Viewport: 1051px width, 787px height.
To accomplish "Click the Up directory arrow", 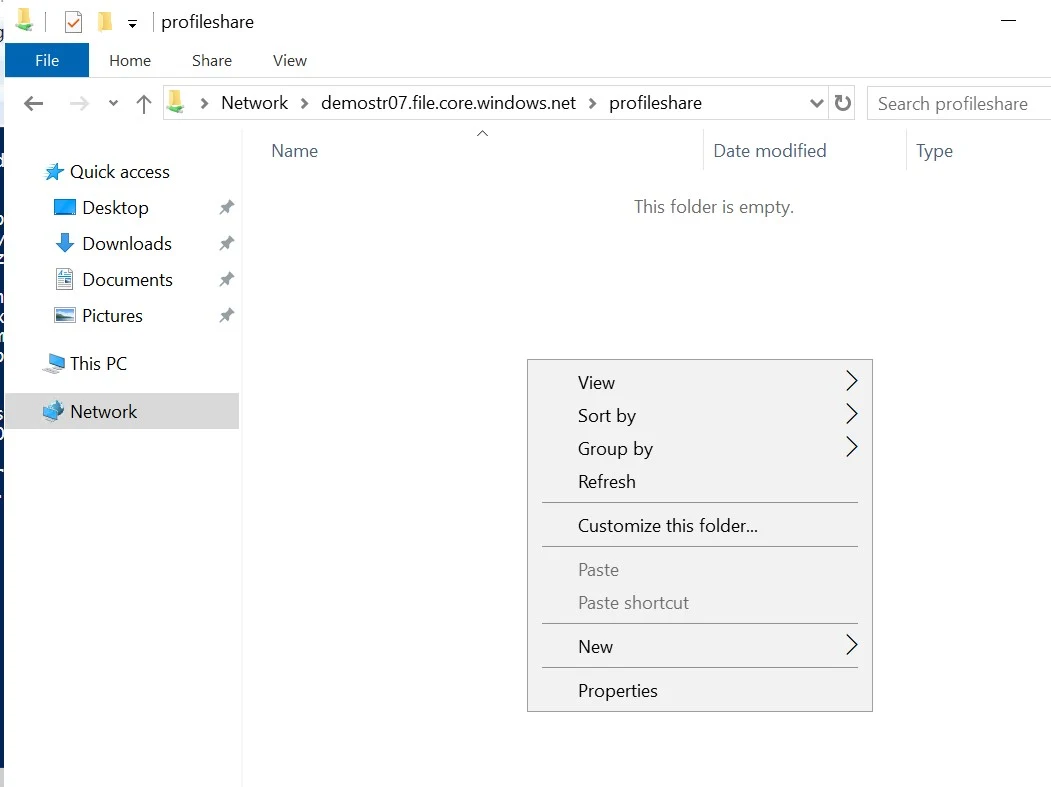I will click(x=144, y=103).
